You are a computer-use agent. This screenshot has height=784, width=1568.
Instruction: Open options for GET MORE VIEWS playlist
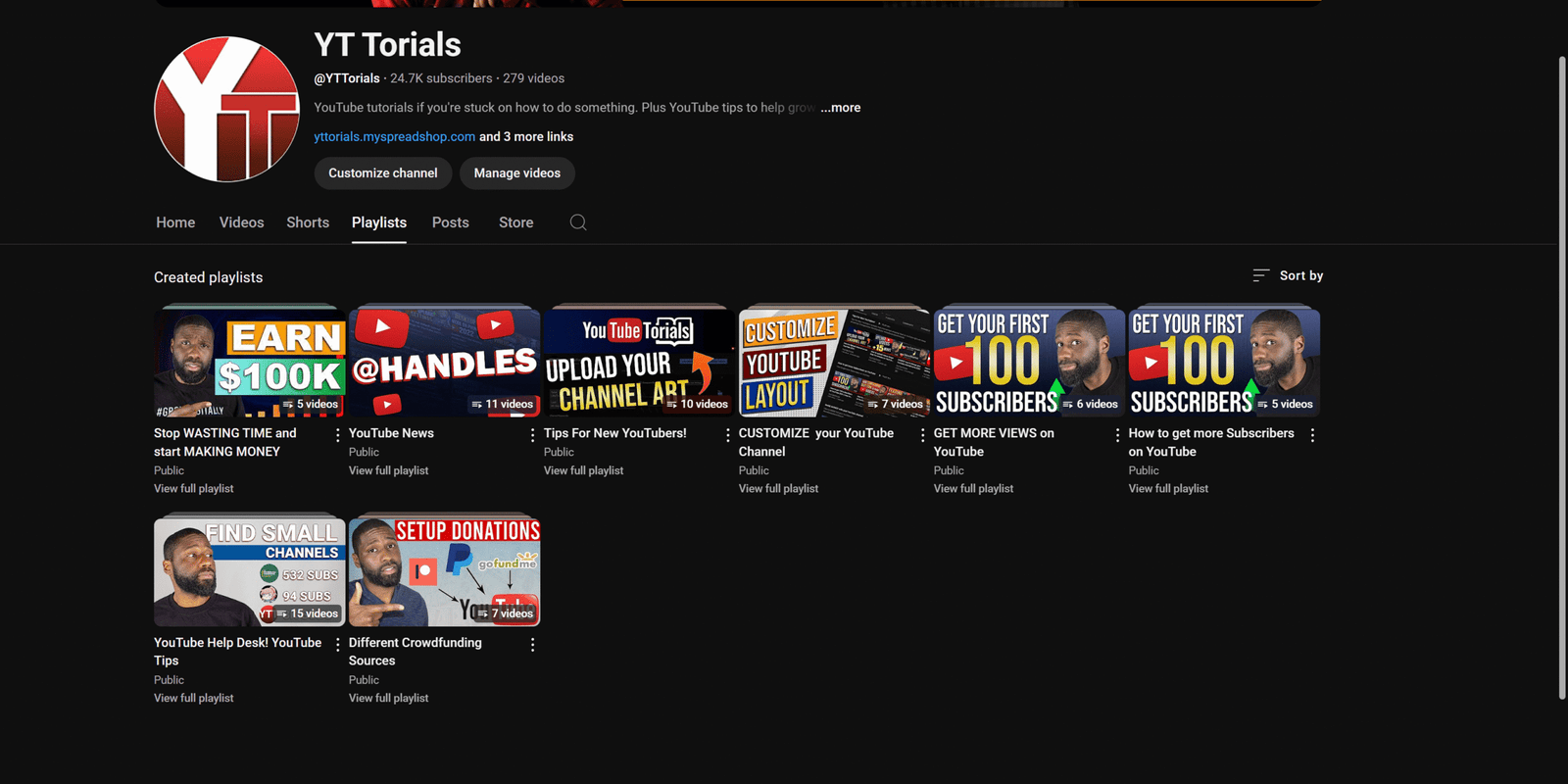tap(1118, 434)
